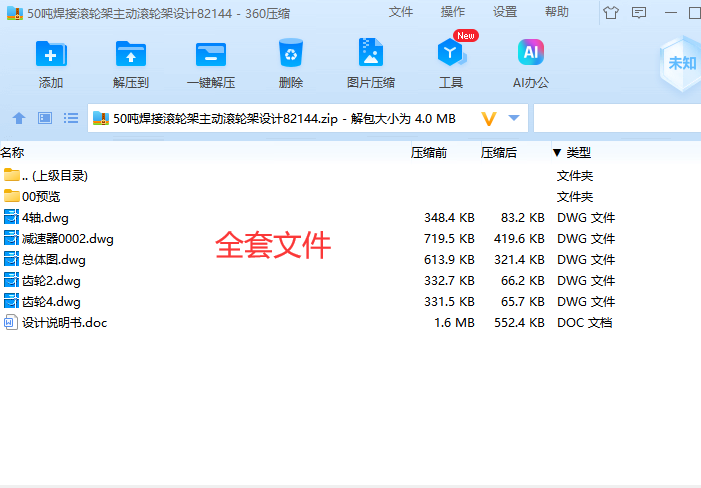701x488 pixels.
Task: Click the 添加 (Add) toolbar icon
Action: 51,55
